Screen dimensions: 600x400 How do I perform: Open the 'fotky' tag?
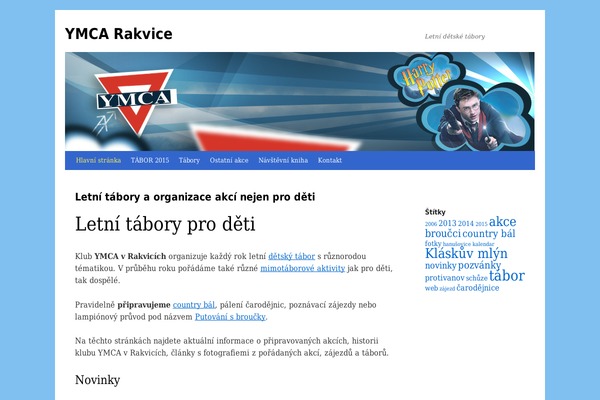(x=433, y=243)
